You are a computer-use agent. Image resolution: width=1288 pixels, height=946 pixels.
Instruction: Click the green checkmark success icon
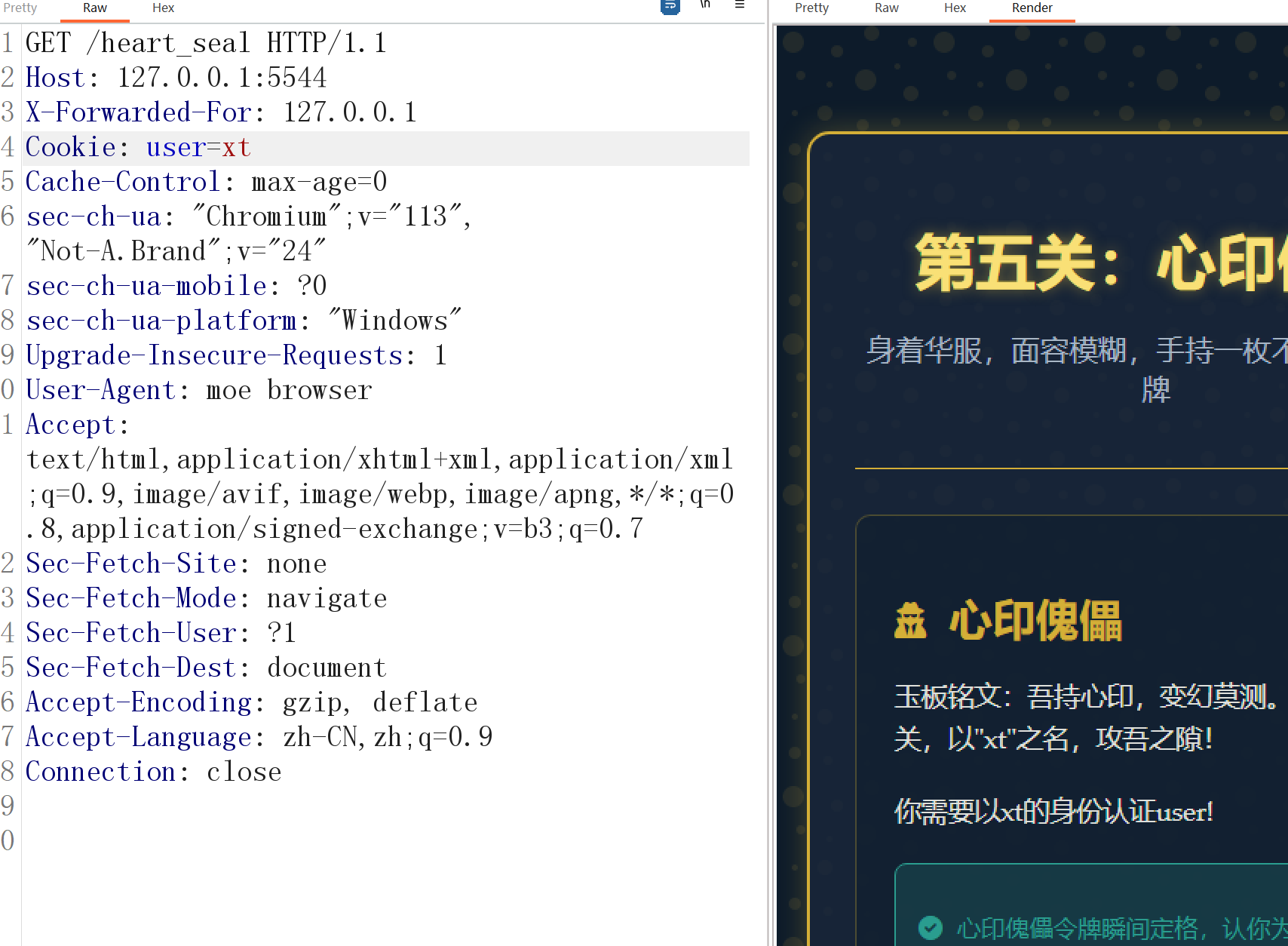931,927
